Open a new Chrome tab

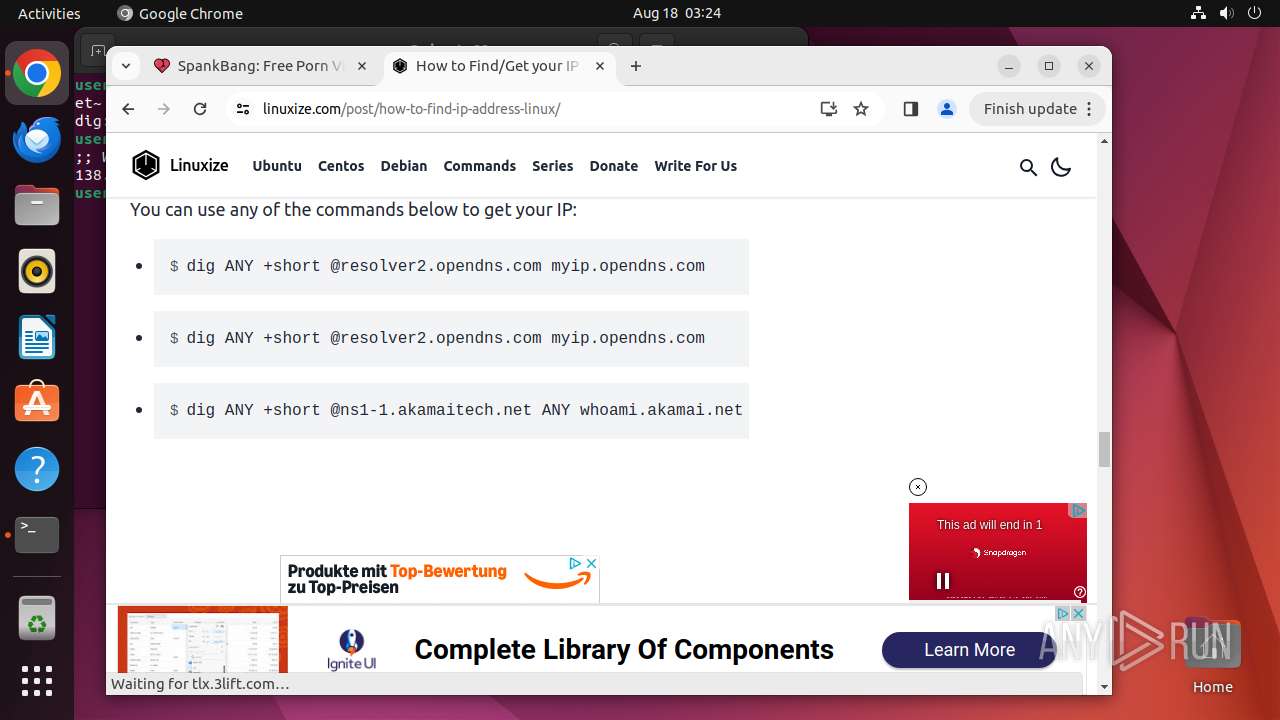tap(636, 66)
